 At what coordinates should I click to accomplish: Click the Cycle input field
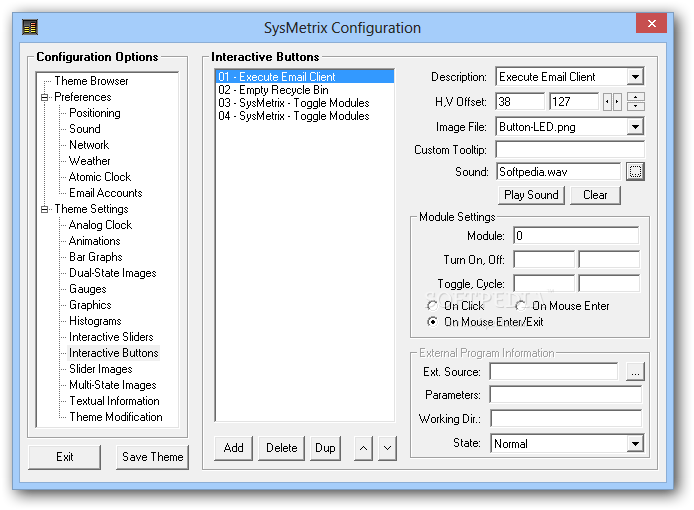pyautogui.click(x=609, y=283)
